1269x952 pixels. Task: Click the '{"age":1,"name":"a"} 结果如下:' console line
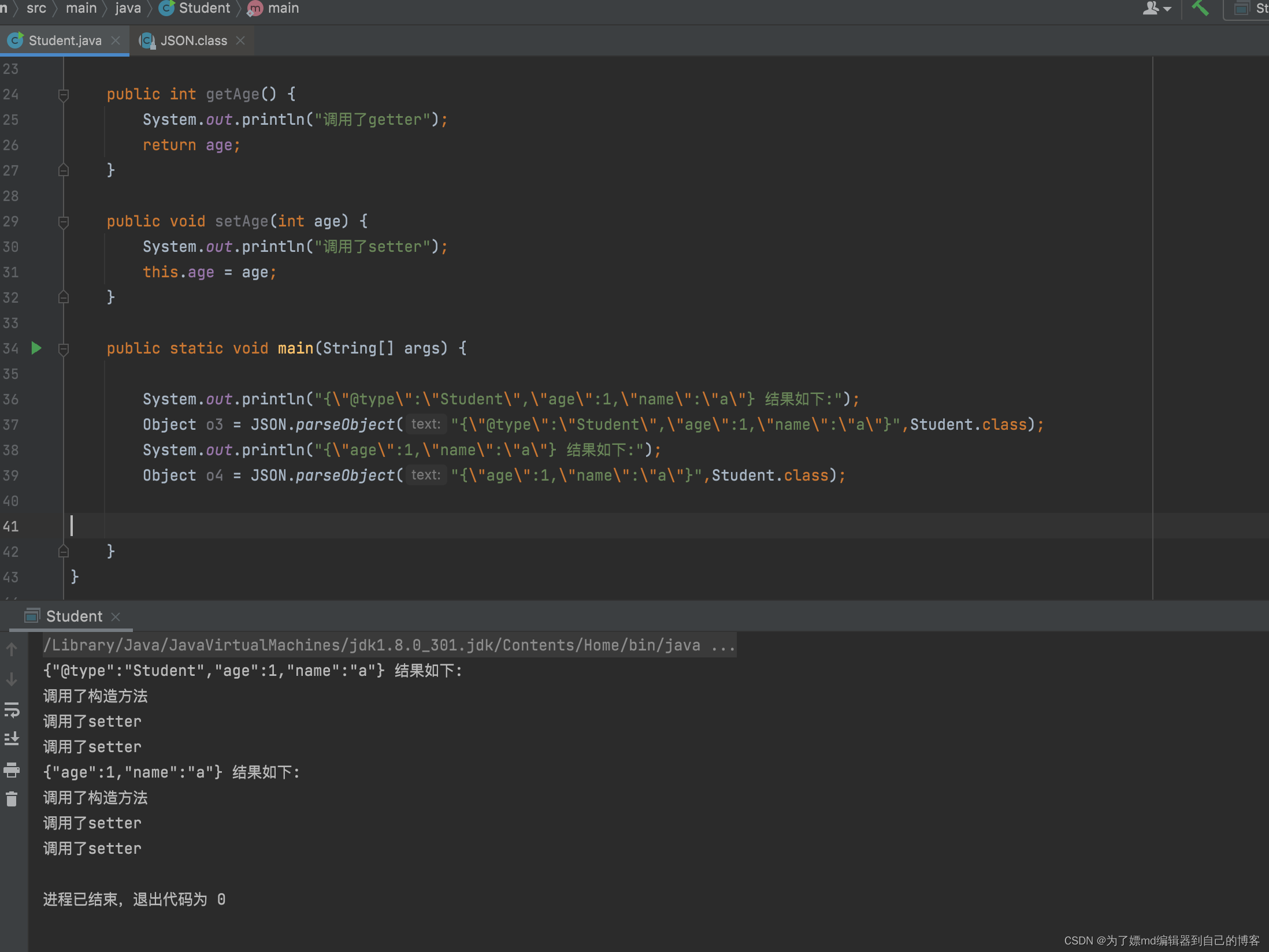point(172,772)
